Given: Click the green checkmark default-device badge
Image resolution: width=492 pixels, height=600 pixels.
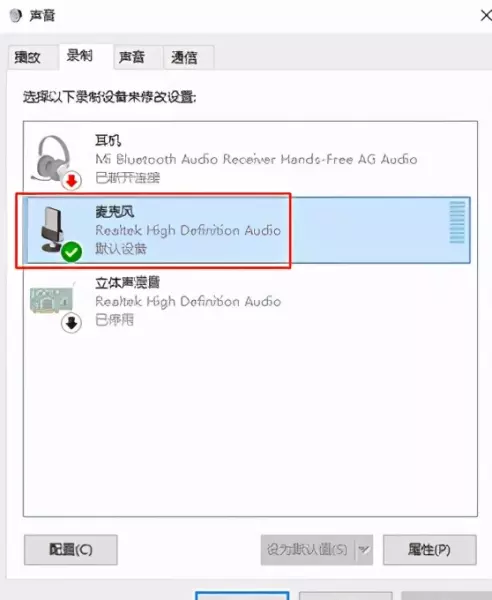Looking at the screenshot, I should coord(72,252).
